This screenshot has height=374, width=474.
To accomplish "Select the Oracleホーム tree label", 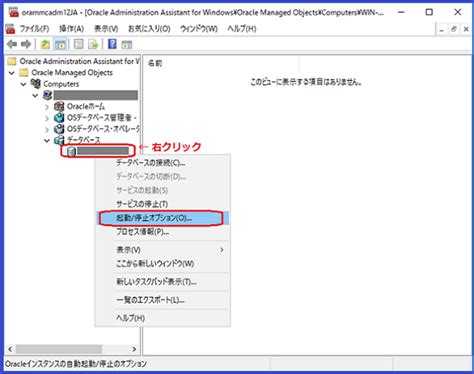I will (x=86, y=106).
